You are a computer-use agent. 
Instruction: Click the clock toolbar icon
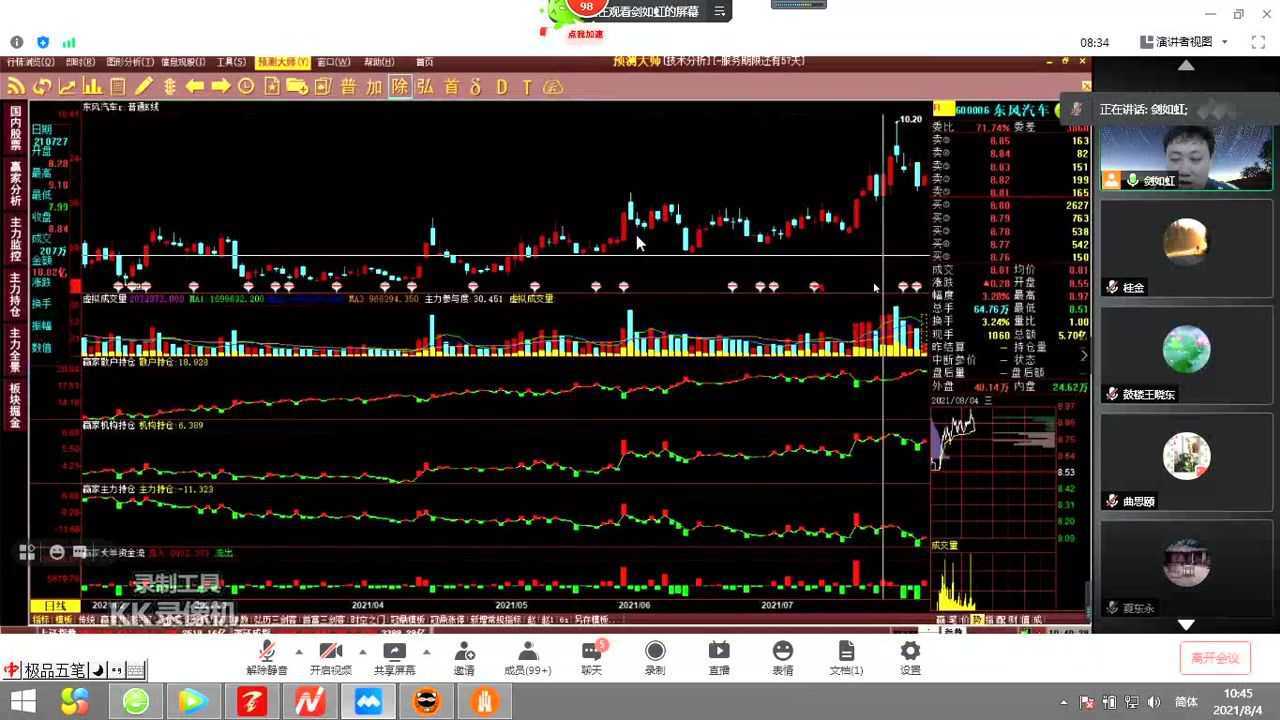tap(246, 87)
